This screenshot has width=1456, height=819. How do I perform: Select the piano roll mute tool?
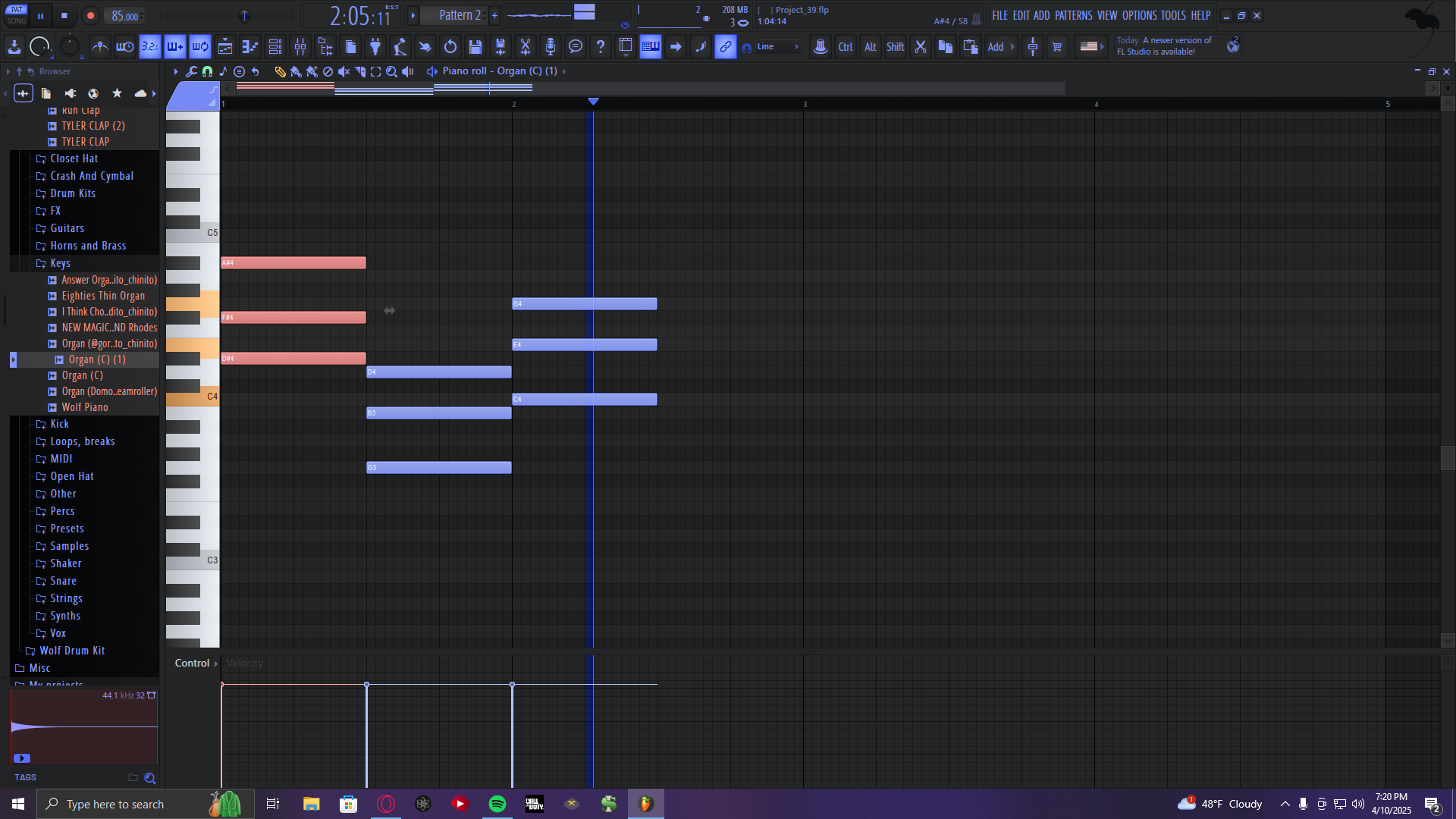pos(344,71)
